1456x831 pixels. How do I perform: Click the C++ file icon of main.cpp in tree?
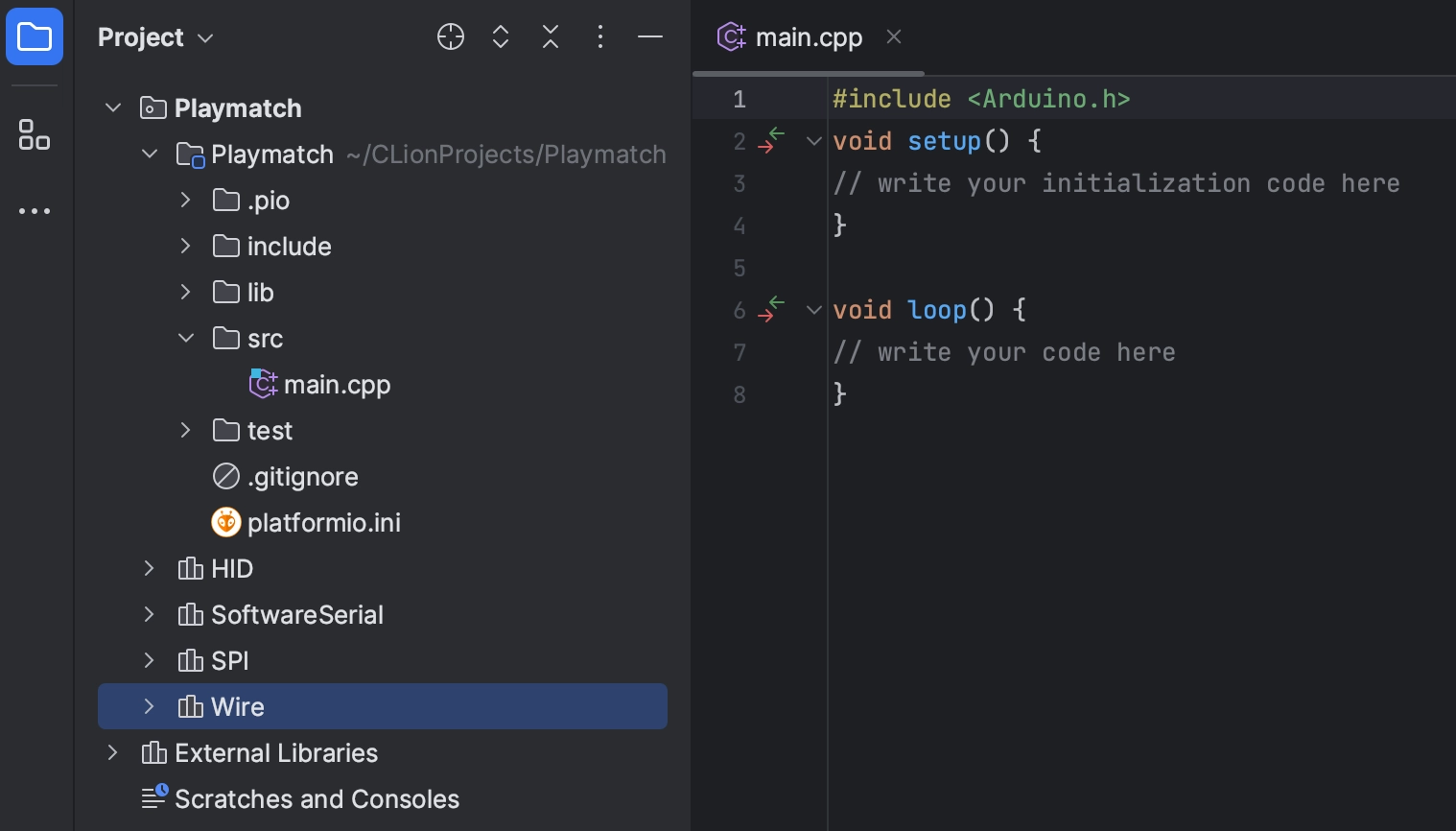coord(263,384)
